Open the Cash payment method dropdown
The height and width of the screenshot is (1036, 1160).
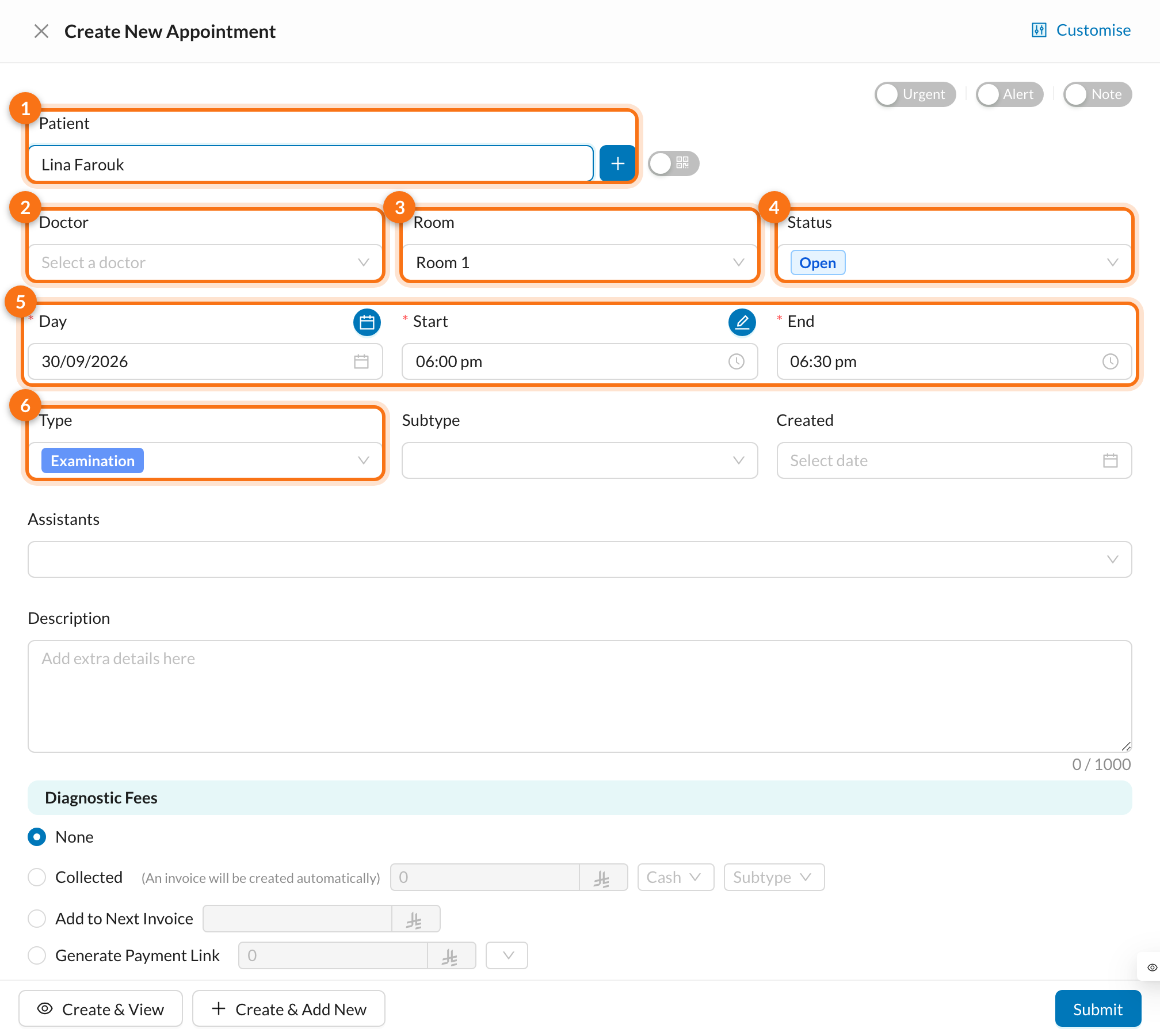pos(676,877)
